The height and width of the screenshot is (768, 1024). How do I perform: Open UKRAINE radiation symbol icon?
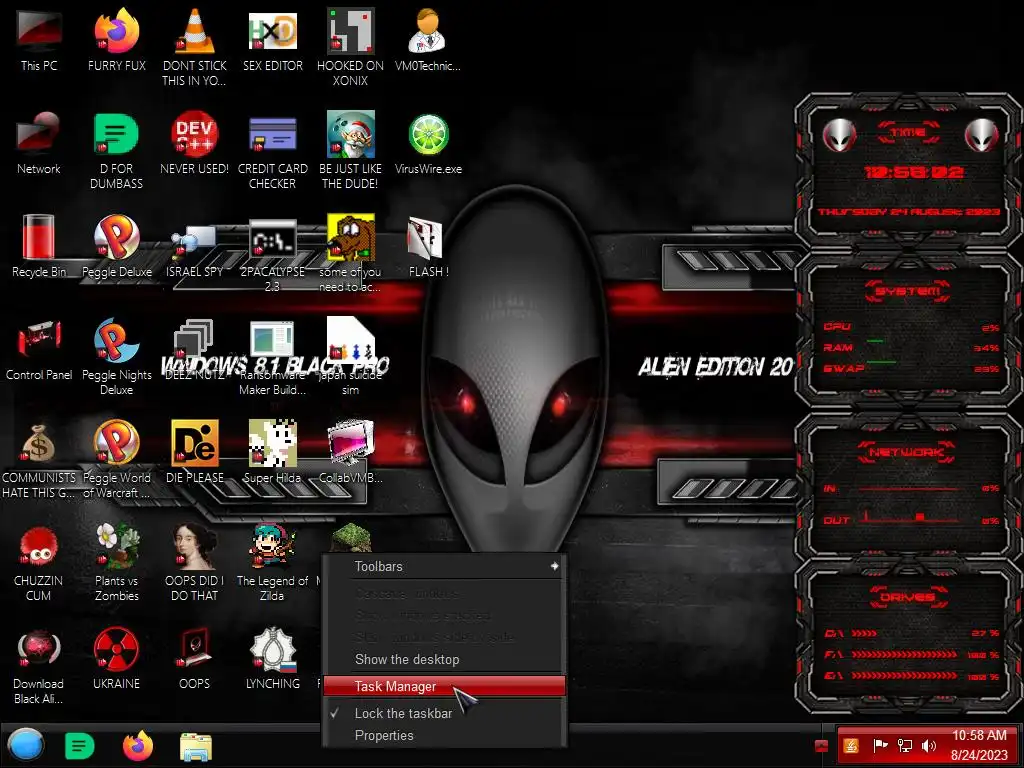click(116, 649)
